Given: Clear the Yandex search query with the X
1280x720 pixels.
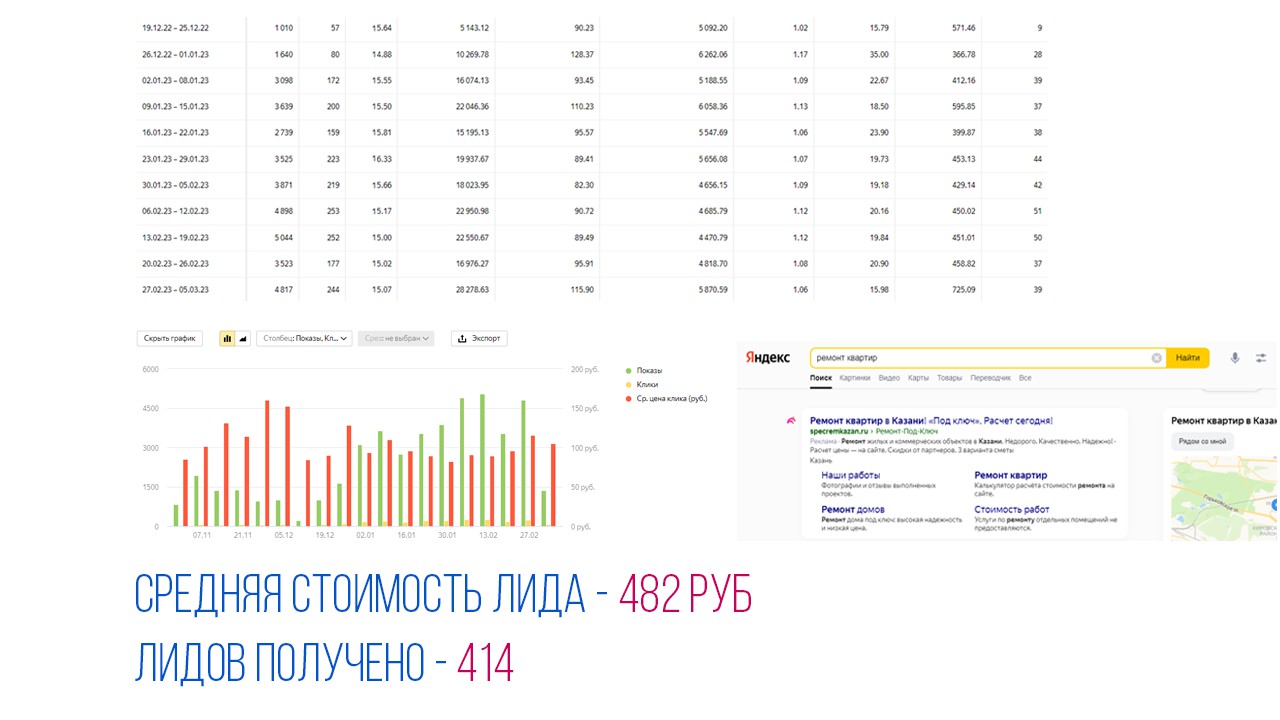Looking at the screenshot, I should pos(1157,358).
